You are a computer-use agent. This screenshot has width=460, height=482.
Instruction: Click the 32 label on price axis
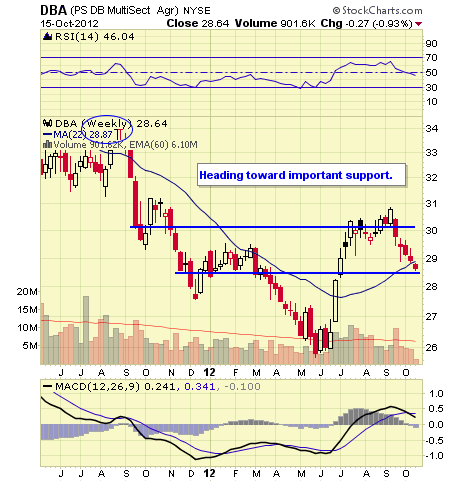pyautogui.click(x=431, y=178)
